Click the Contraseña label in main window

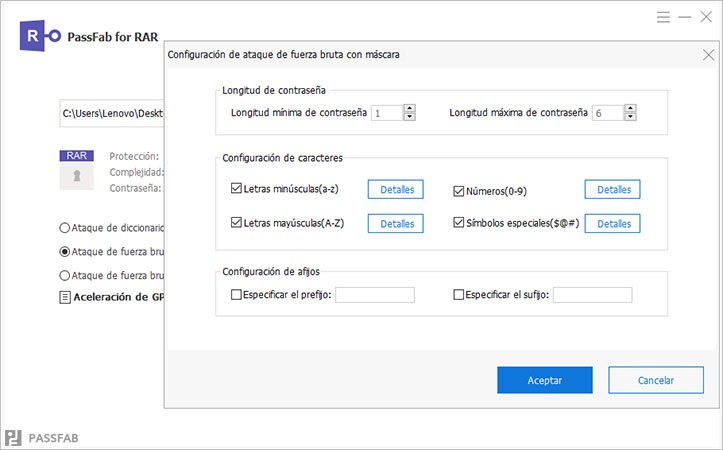[135, 188]
